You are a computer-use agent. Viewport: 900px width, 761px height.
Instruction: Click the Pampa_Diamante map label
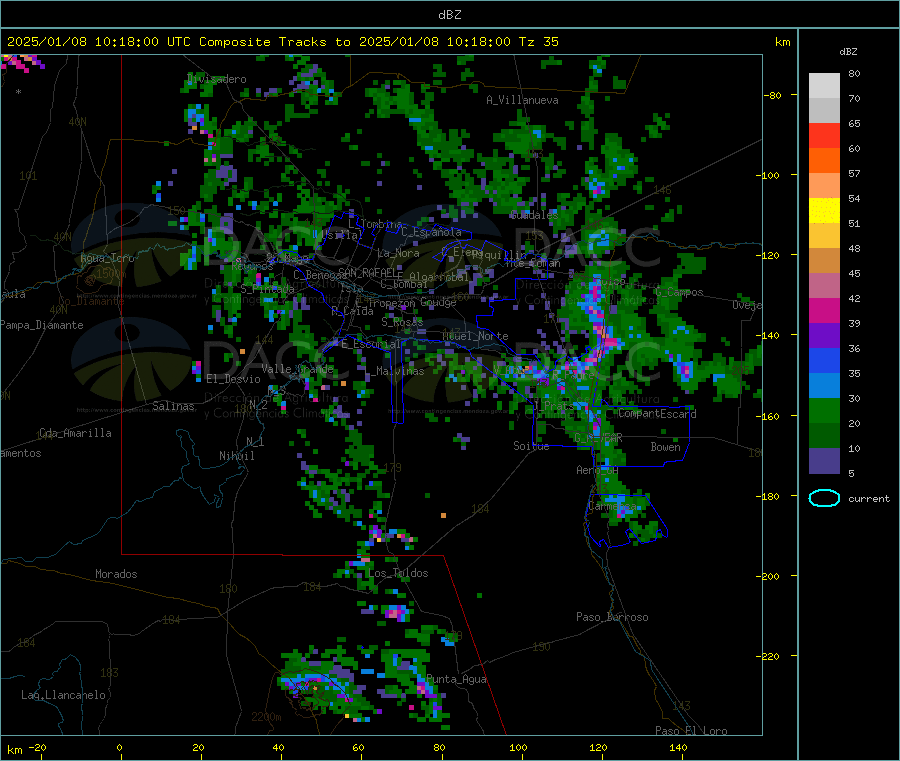tap(41, 325)
